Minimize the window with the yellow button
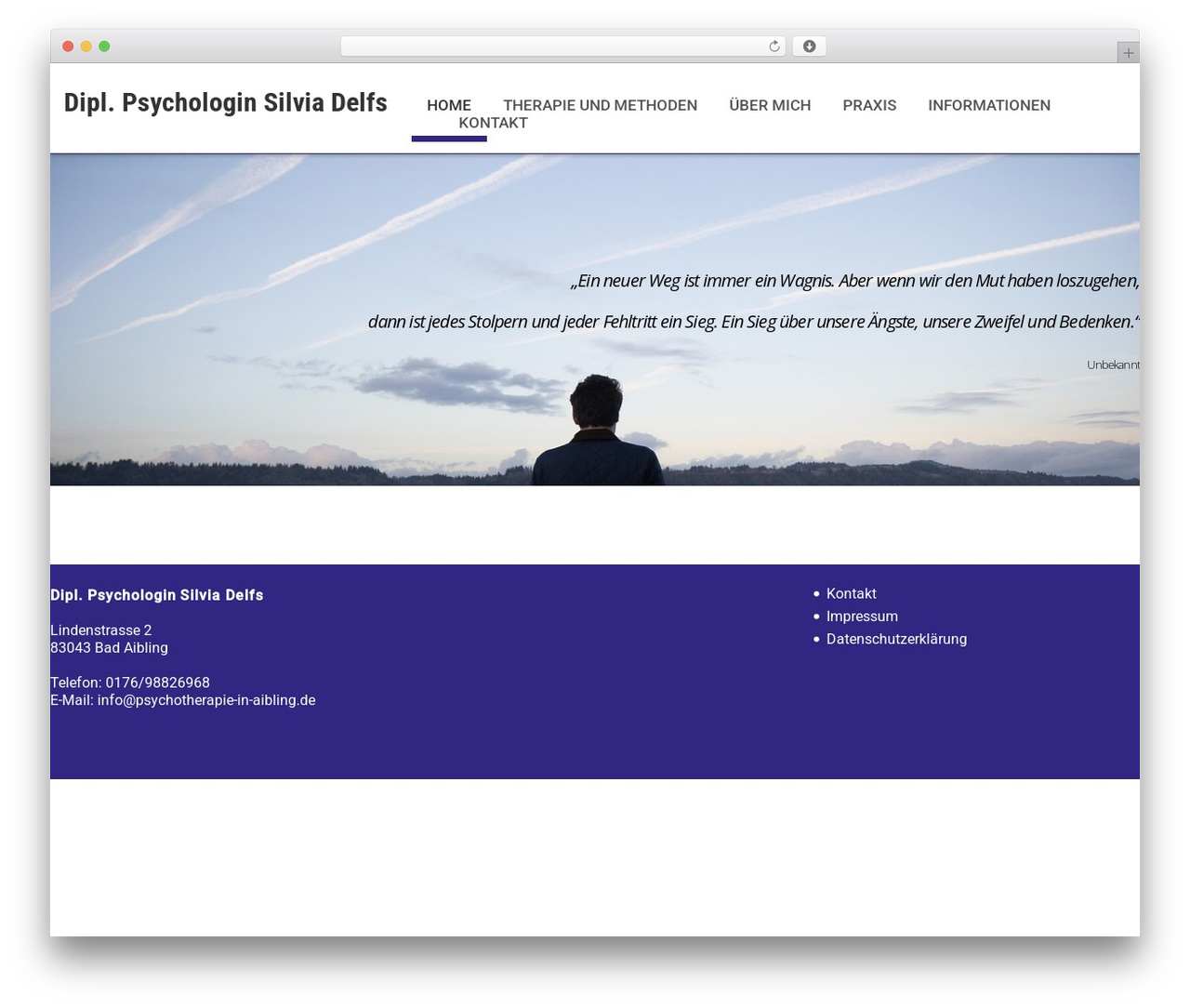Viewport: 1190px width, 1008px height. click(x=86, y=46)
